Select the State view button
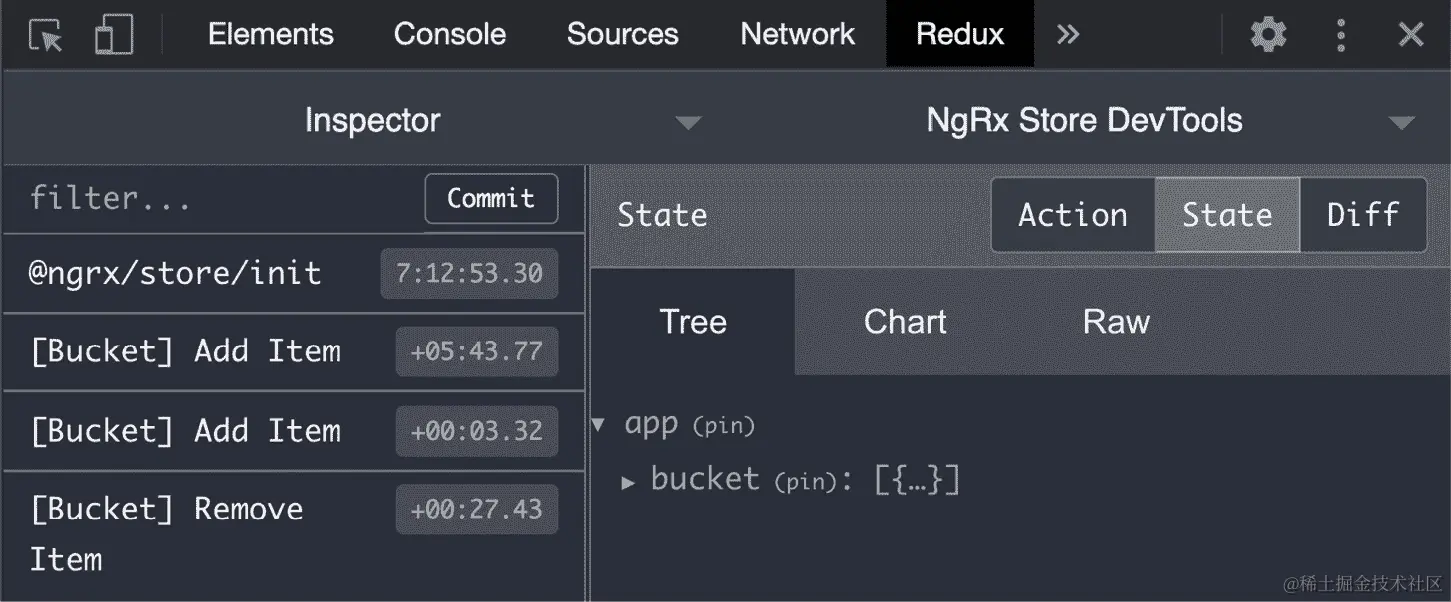This screenshot has width=1451, height=602. [1226, 214]
